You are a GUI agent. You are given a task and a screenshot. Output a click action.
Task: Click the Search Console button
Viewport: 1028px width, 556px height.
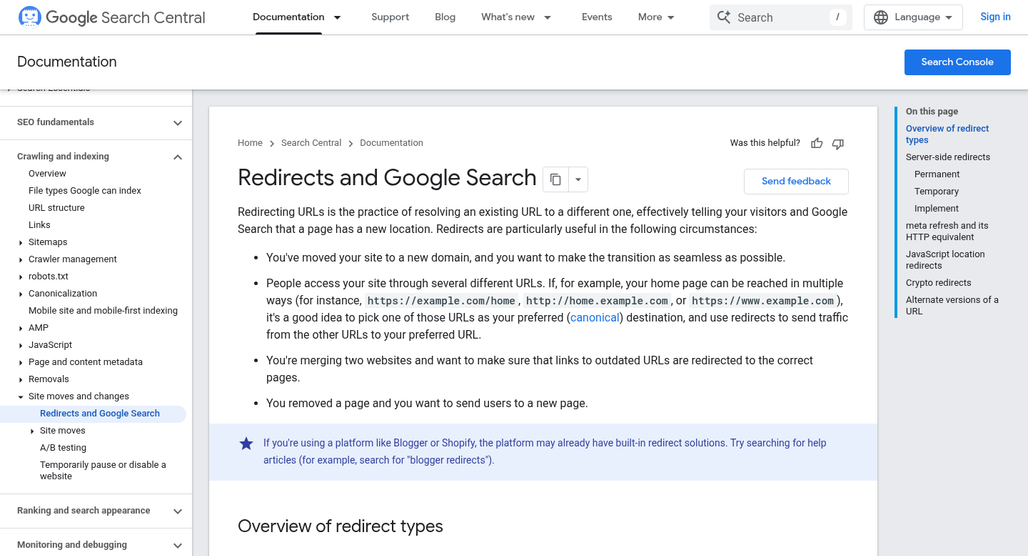tap(957, 62)
